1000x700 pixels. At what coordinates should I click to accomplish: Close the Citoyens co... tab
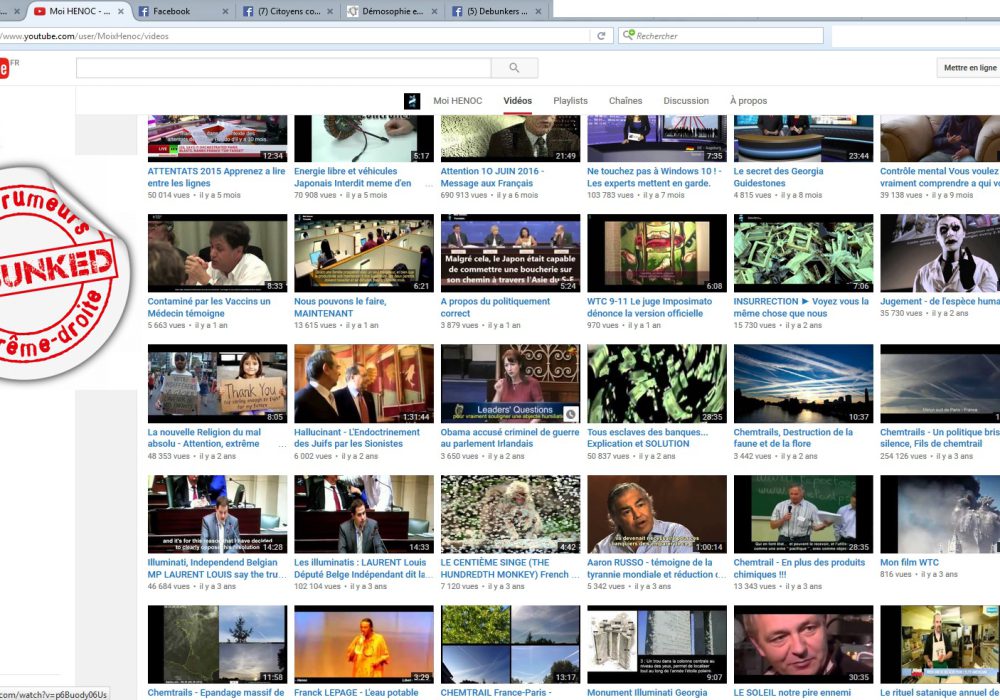(x=330, y=11)
